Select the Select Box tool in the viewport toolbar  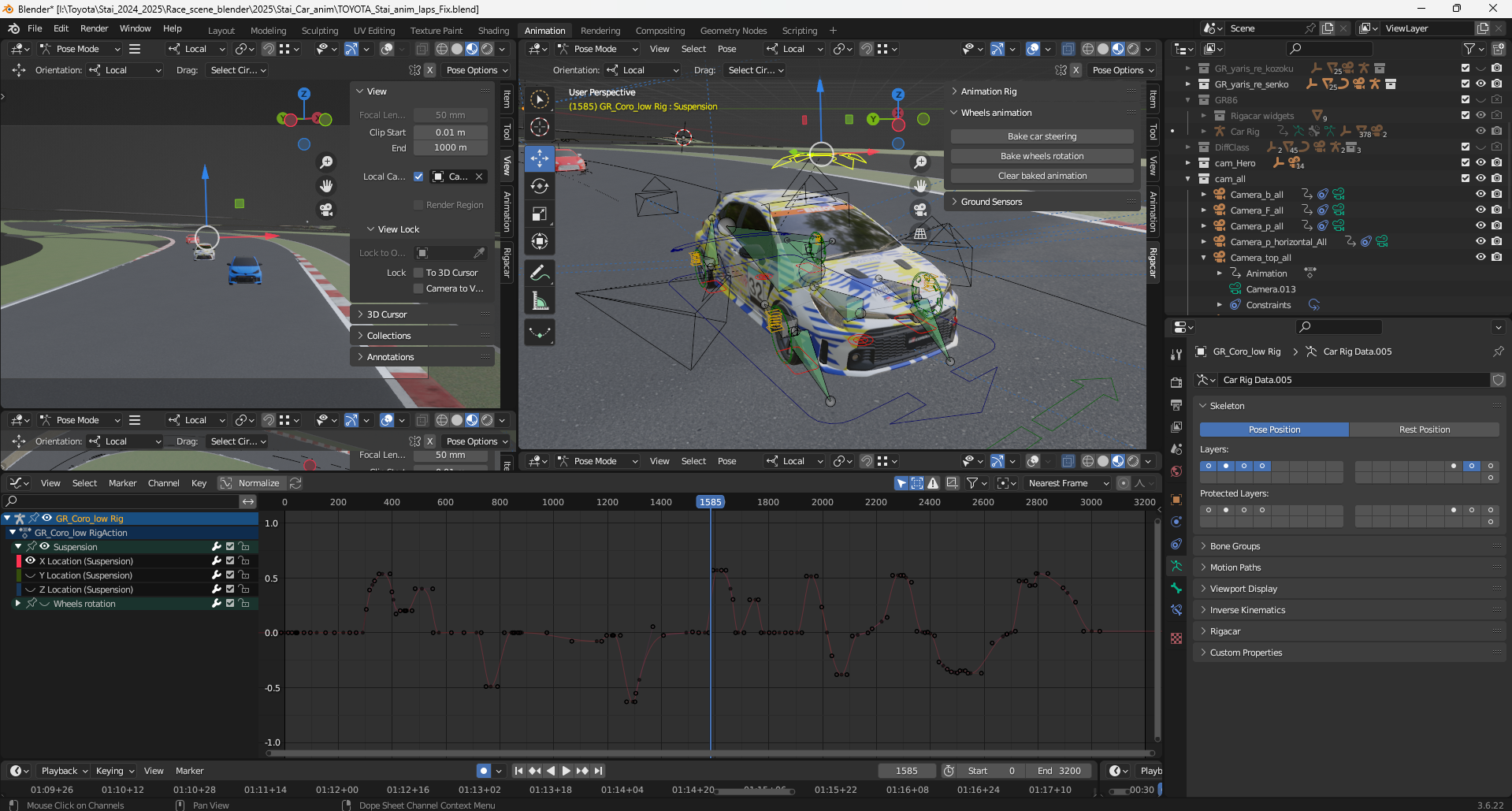[x=540, y=99]
